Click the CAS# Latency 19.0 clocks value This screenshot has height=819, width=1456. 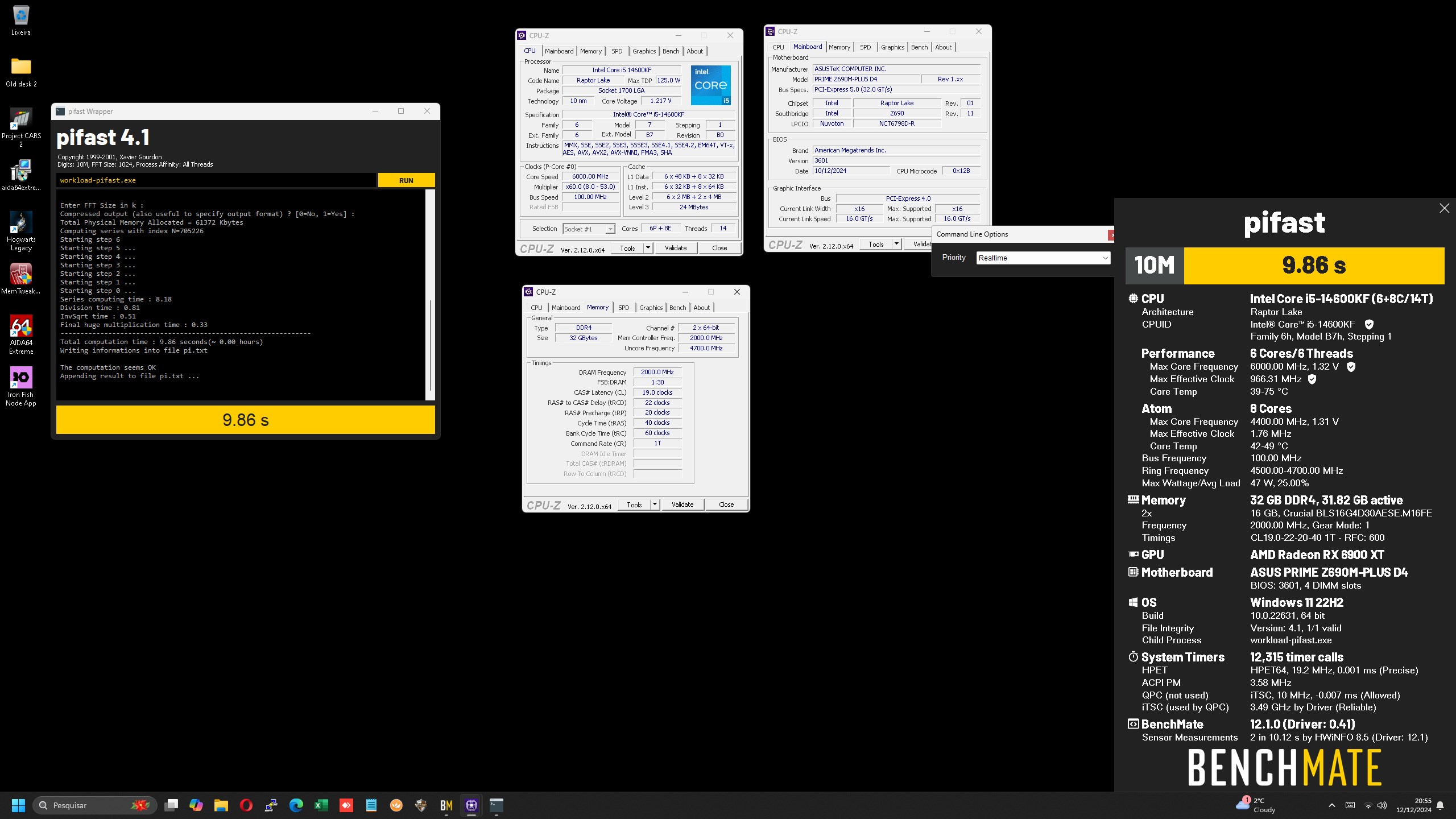point(657,392)
